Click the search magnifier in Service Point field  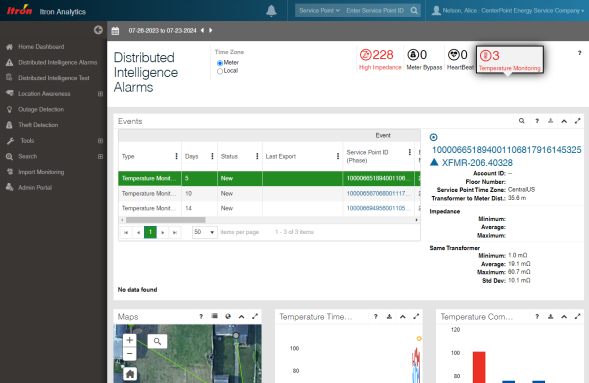[x=414, y=11]
